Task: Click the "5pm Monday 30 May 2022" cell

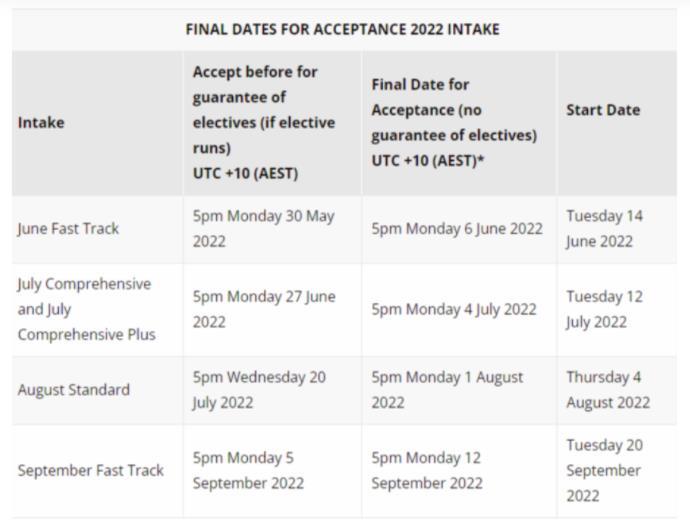Action: click(x=264, y=228)
